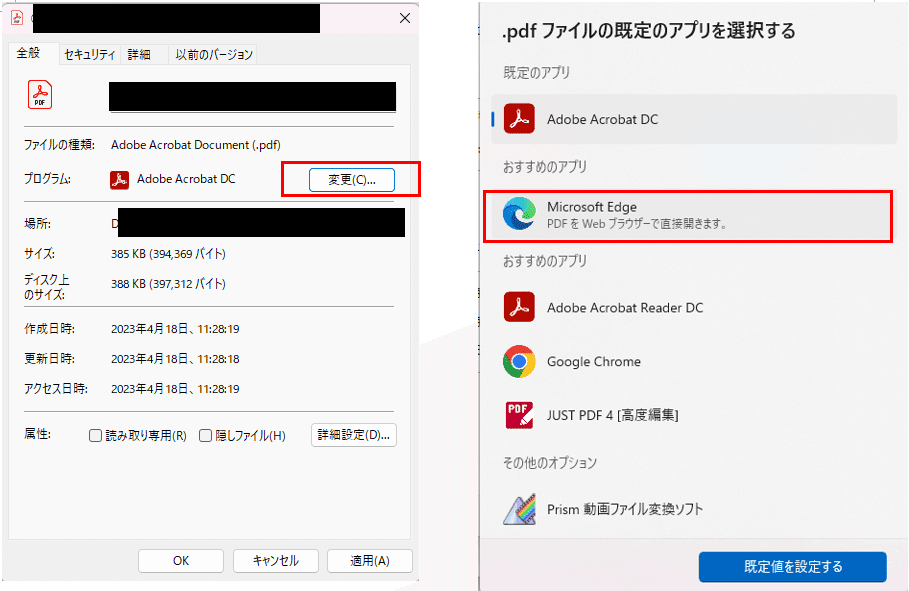Image resolution: width=909 pixels, height=591 pixels.
Task: Tick the 隠しファイル(H) checkbox
Action: click(x=205, y=436)
